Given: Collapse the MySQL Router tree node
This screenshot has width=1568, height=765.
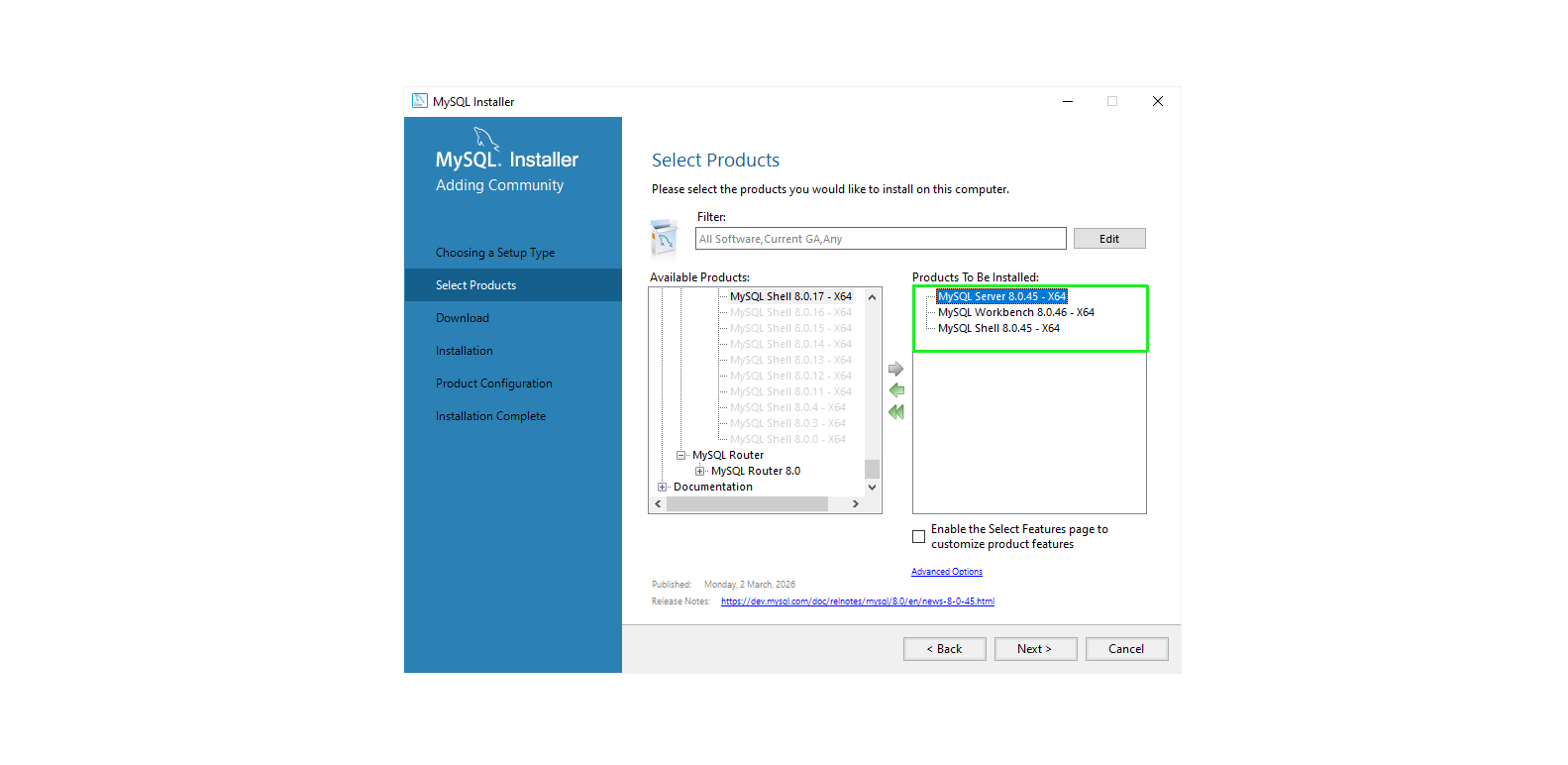Looking at the screenshot, I should click(x=681, y=455).
